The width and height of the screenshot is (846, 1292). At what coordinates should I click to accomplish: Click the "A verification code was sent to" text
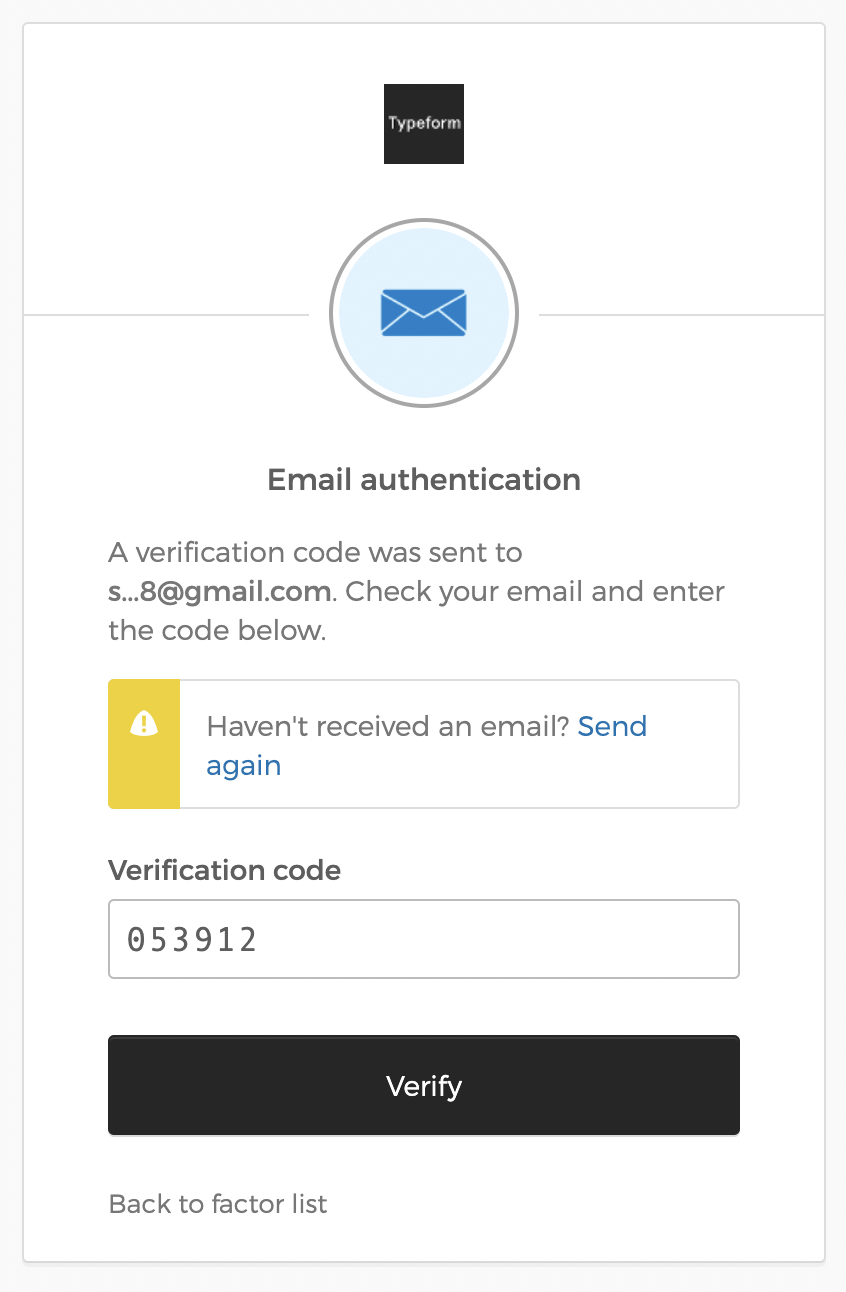[316, 552]
